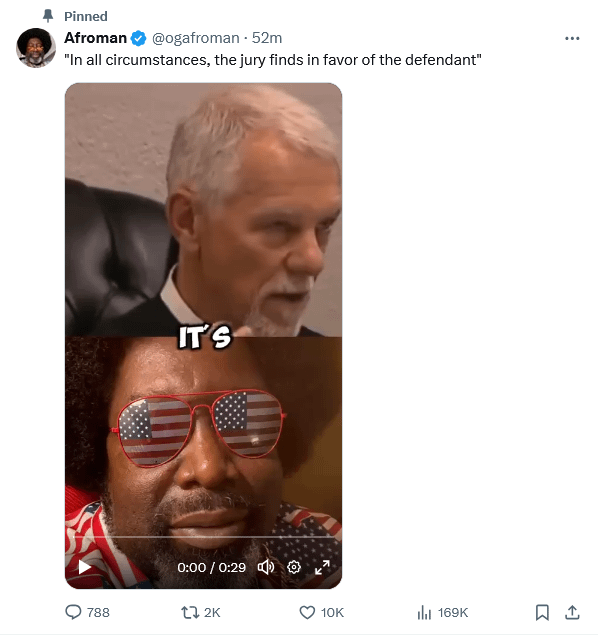Click the reply speech bubble icon
598x635 pixels.
point(73,612)
